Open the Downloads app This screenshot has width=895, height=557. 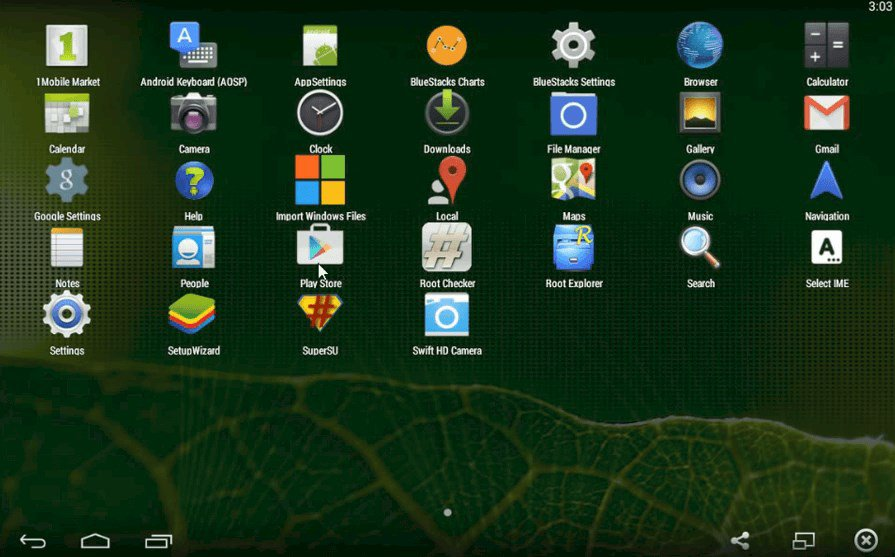[x=447, y=113]
